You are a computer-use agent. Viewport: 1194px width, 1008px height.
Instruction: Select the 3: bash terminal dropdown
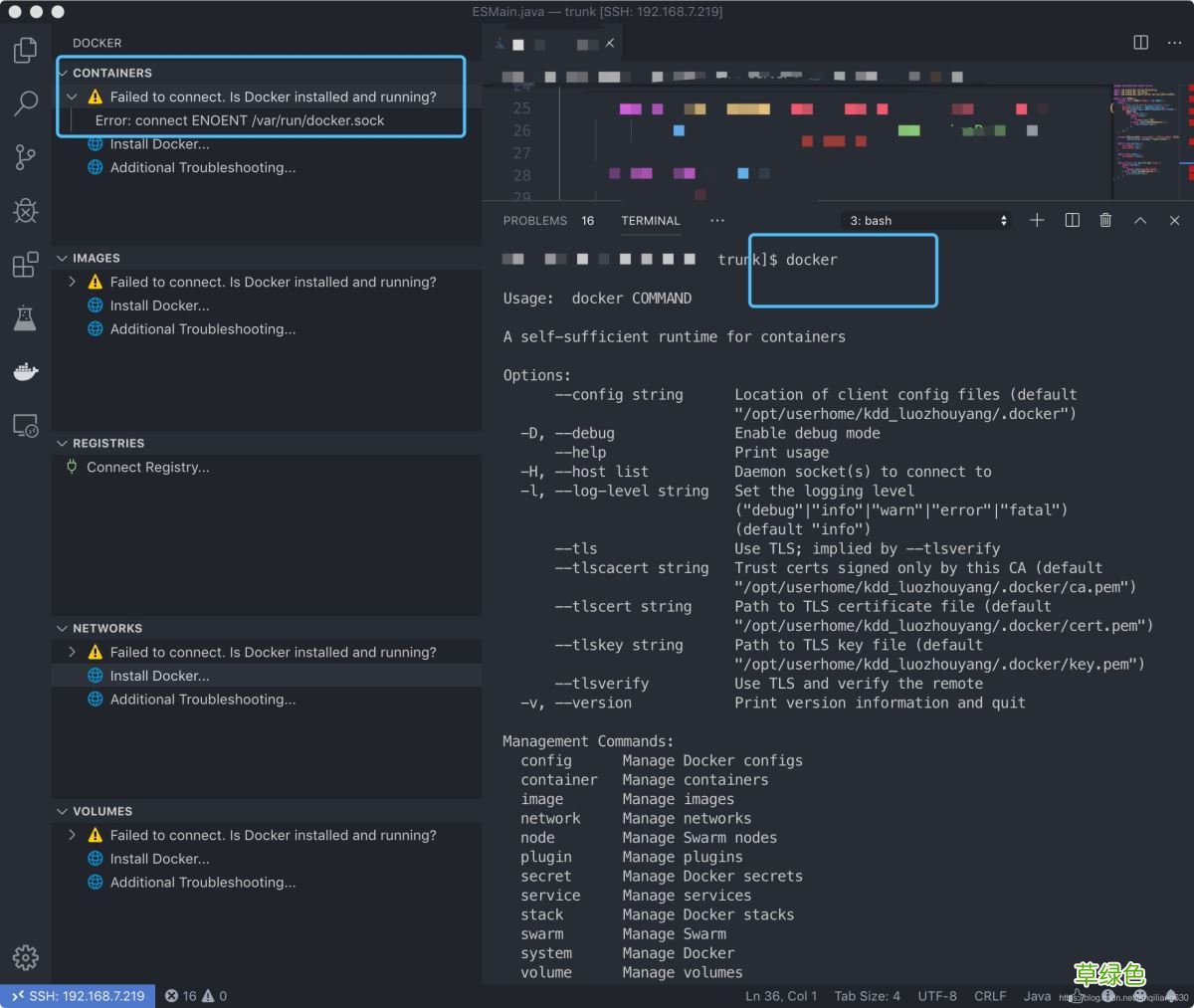click(x=926, y=221)
